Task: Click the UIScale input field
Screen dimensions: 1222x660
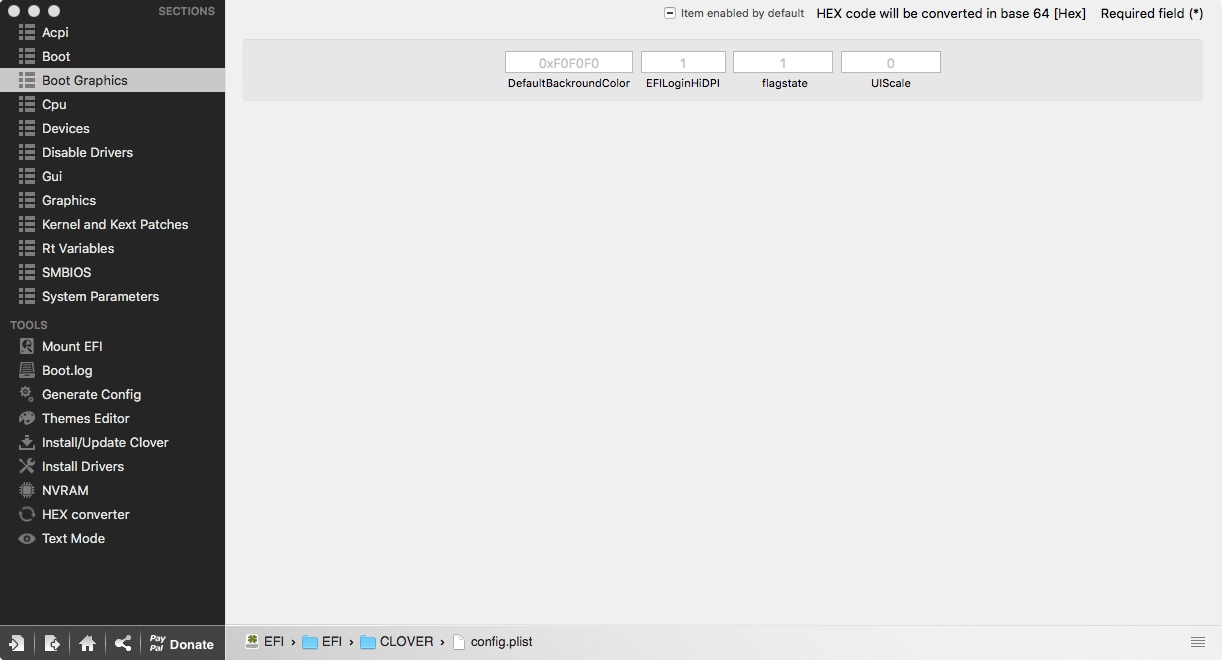Action: pos(891,62)
